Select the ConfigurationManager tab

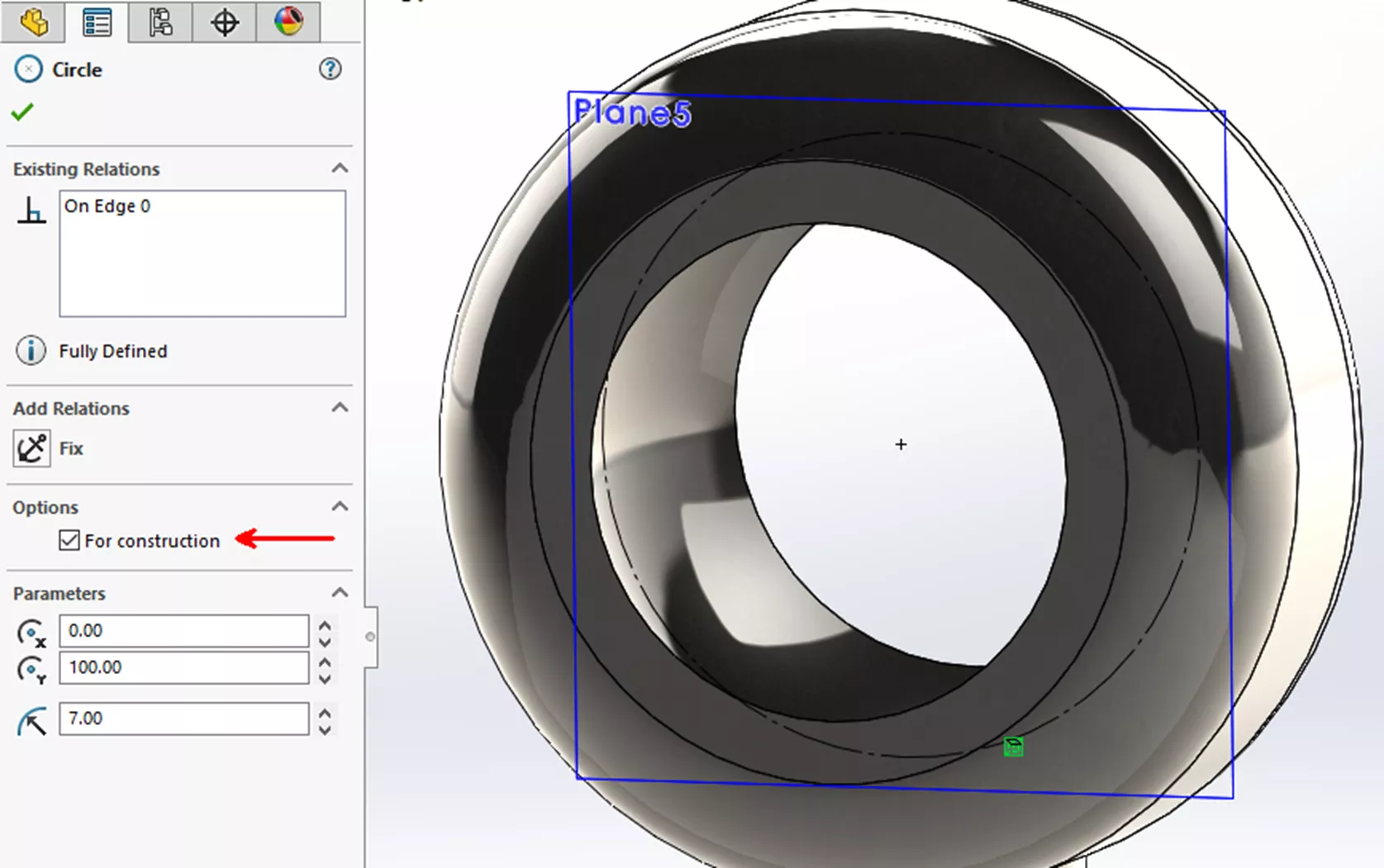pyautogui.click(x=162, y=23)
